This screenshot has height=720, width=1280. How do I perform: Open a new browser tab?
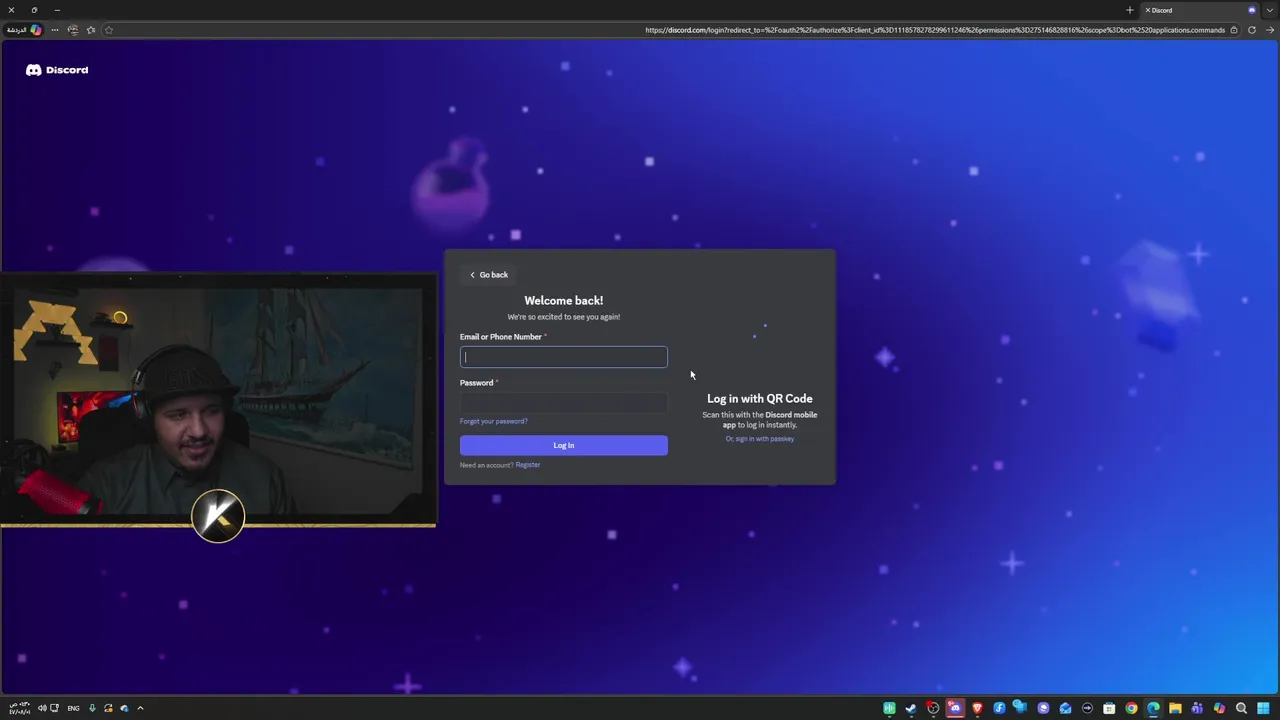tap(1130, 10)
